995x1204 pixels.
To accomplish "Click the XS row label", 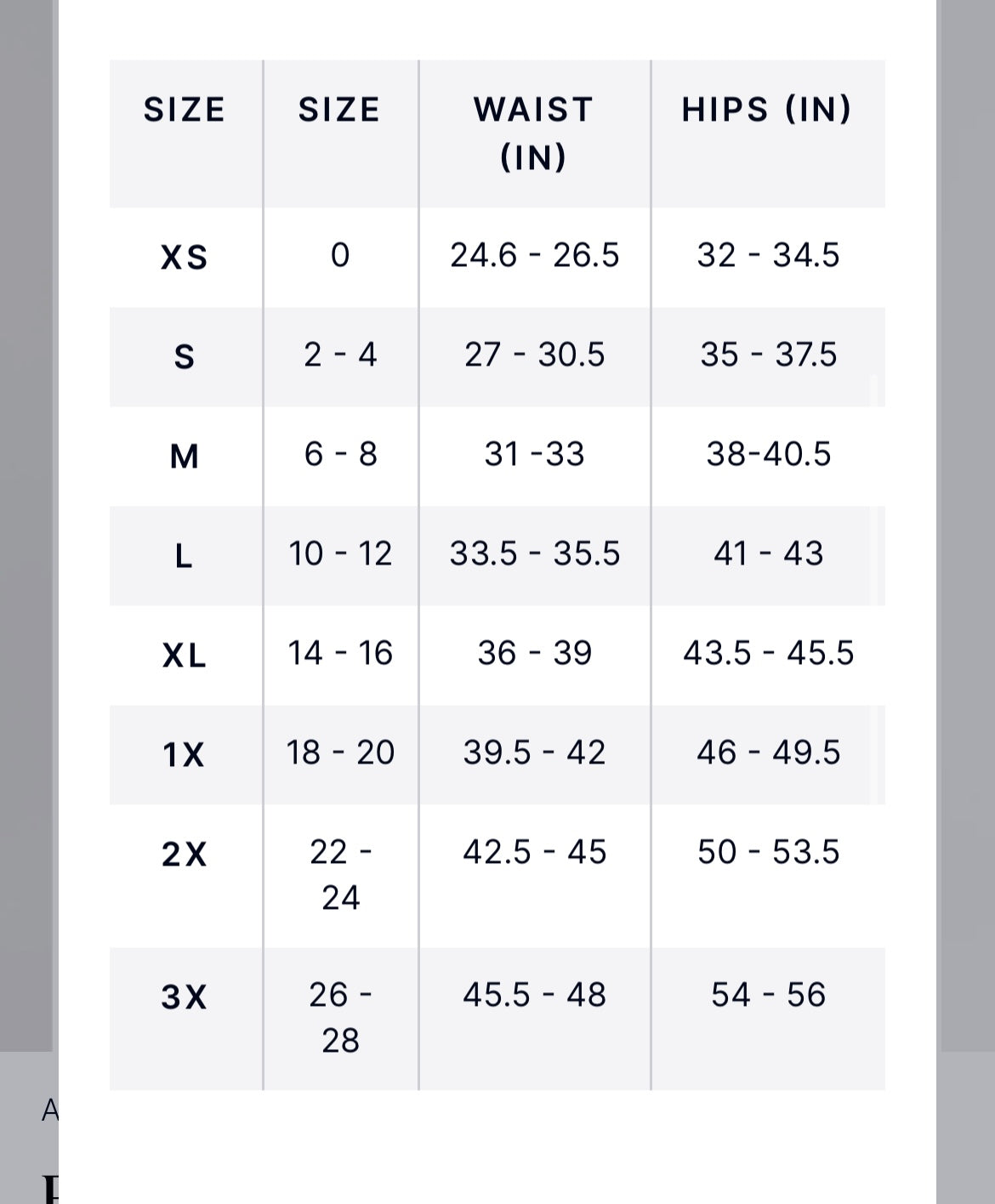I will (185, 257).
